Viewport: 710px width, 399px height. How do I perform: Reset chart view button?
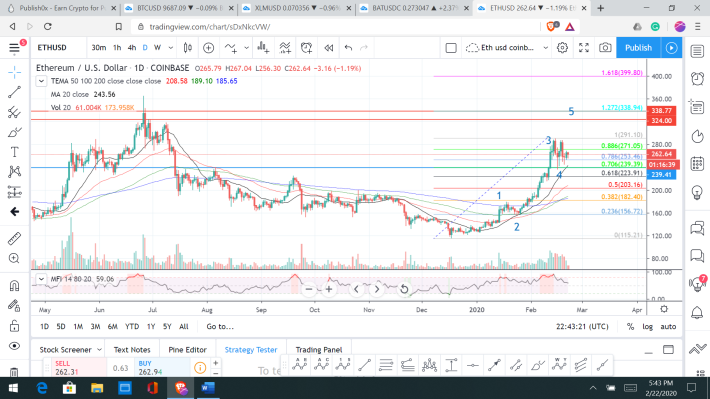(404, 289)
